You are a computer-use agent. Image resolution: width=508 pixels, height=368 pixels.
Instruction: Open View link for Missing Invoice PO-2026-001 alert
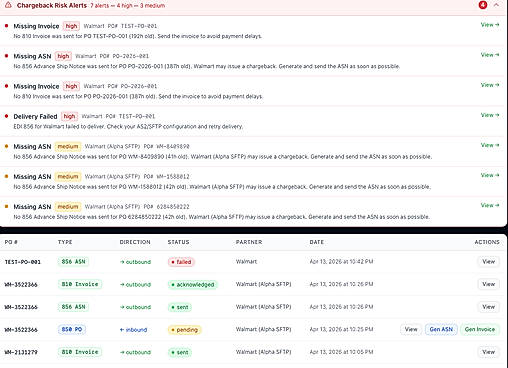[x=490, y=85]
